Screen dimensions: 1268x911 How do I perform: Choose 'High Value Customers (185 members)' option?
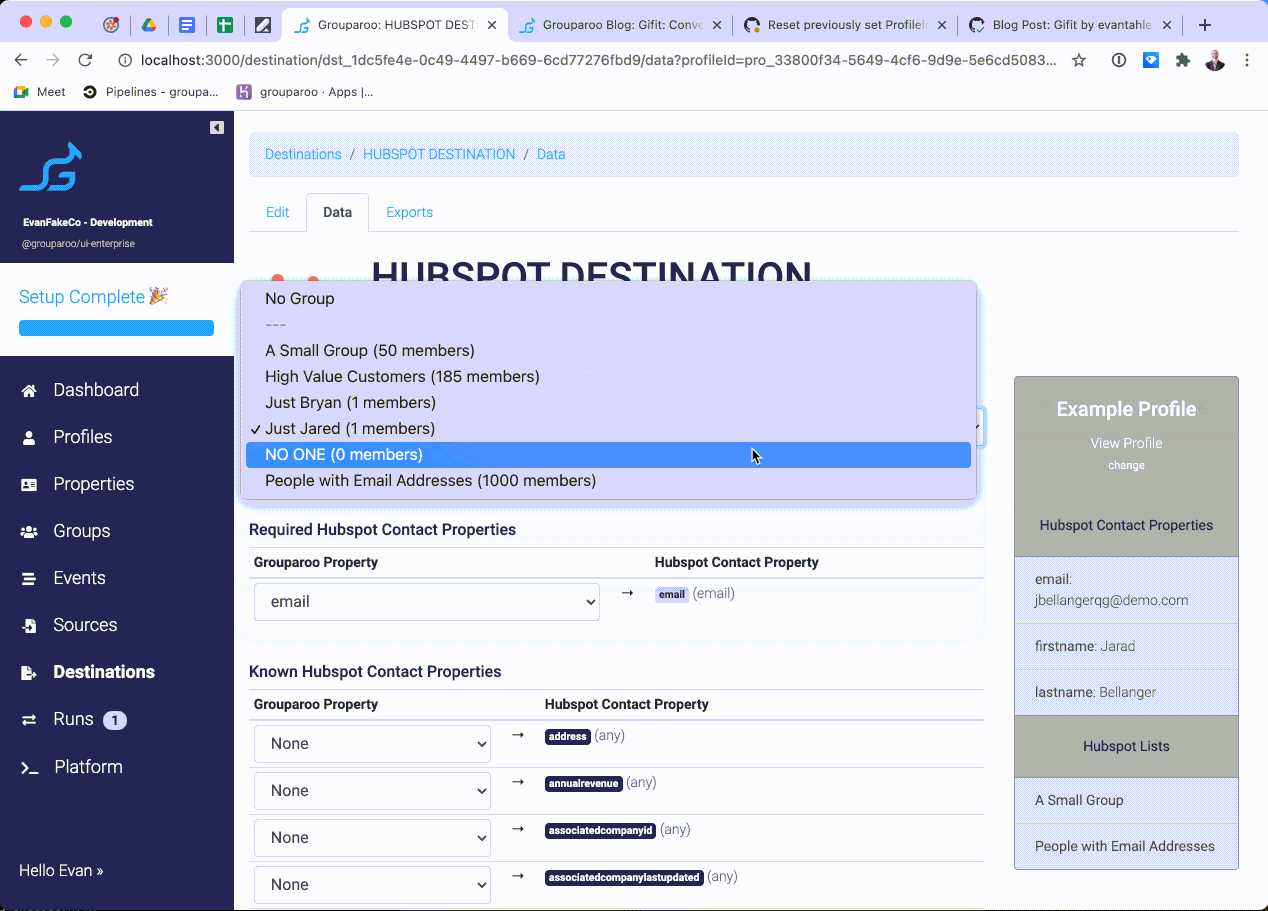(x=402, y=377)
